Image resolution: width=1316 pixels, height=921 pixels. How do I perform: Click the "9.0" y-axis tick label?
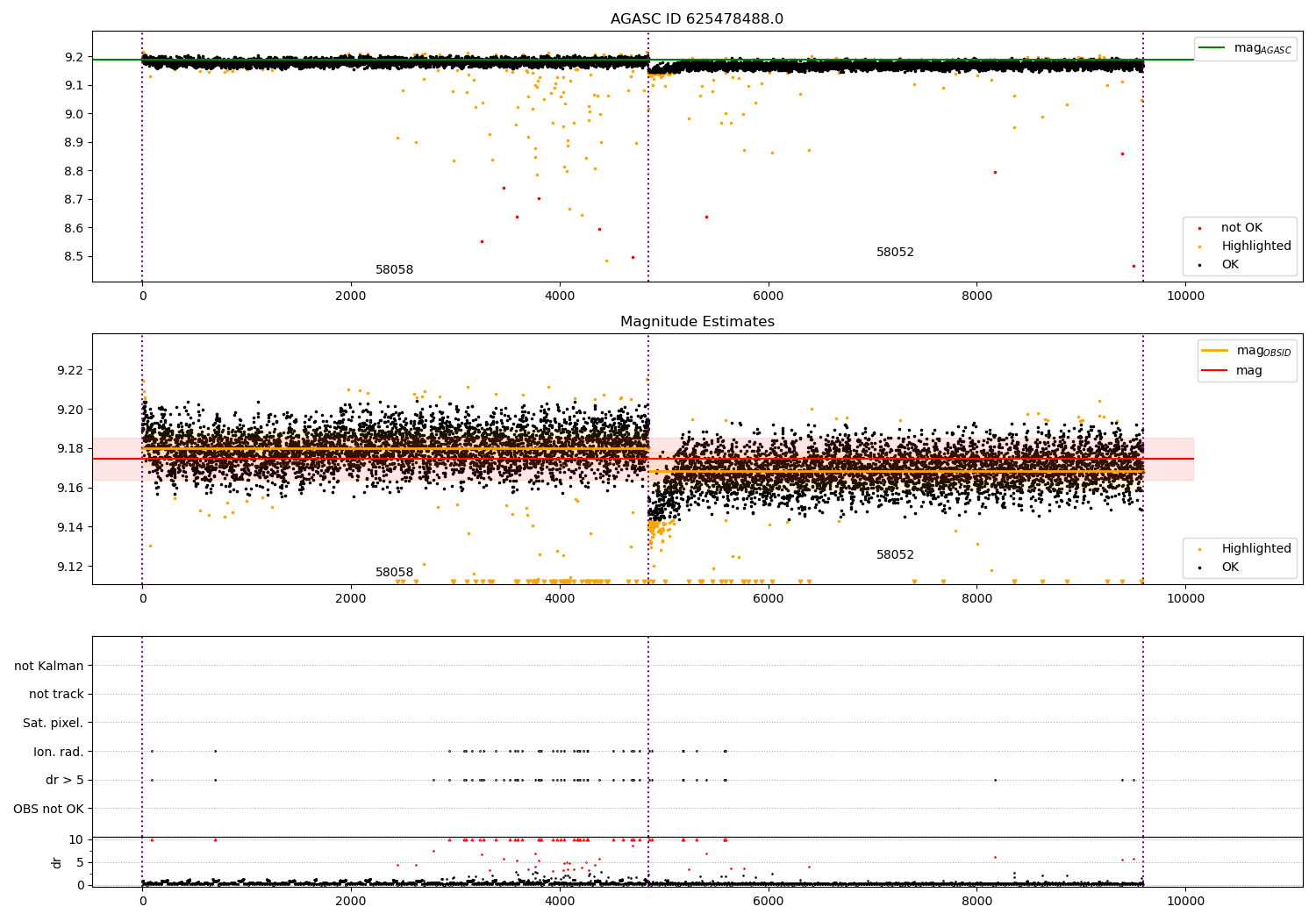[73, 114]
